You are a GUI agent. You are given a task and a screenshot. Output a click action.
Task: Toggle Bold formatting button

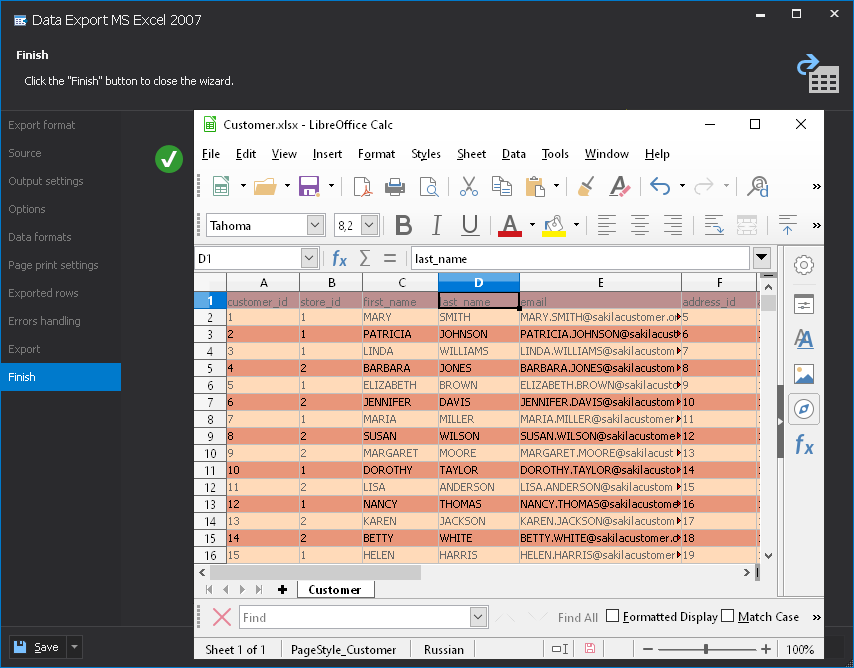[x=404, y=225]
